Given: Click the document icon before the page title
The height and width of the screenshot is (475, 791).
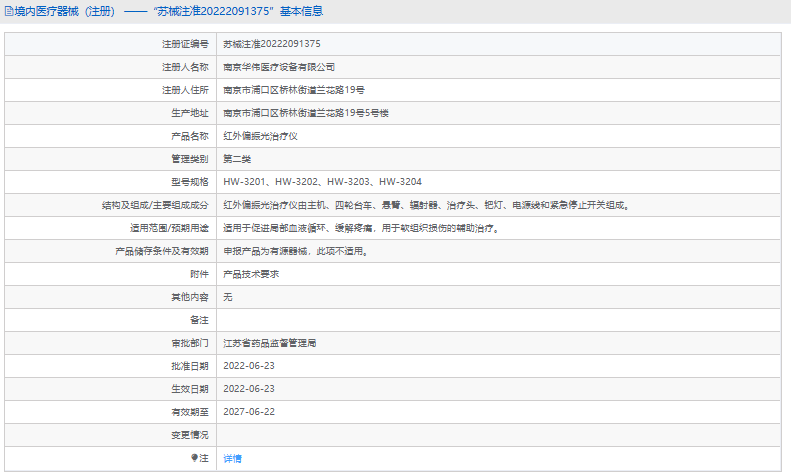Looking at the screenshot, I should pos(9,11).
